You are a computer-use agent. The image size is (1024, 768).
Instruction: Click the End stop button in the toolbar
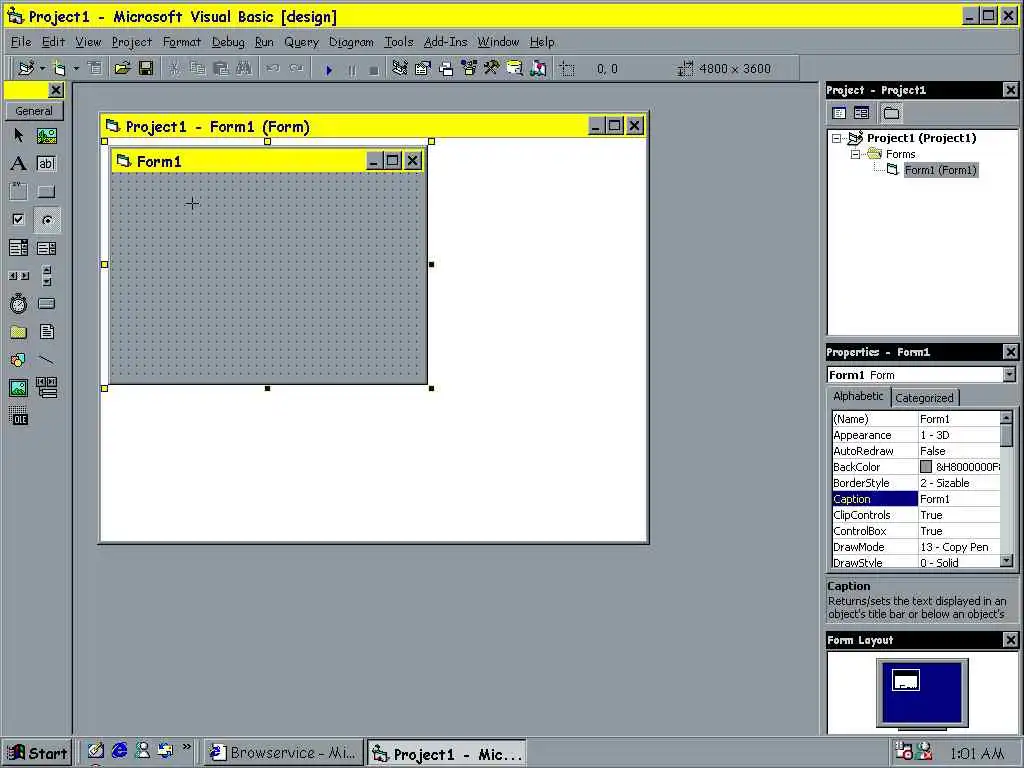tap(374, 69)
